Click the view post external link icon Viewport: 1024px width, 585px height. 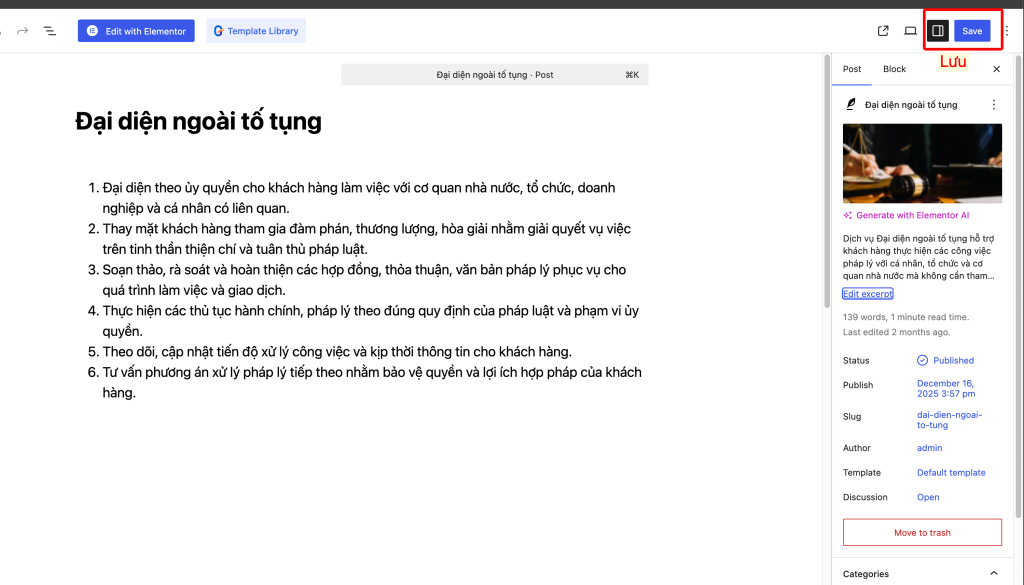pos(883,31)
